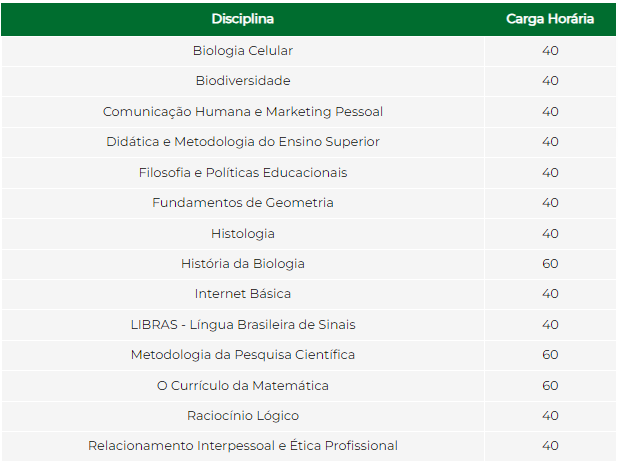Image resolution: width=618 pixels, height=468 pixels.
Task: Select Filosofia e Políticas Educacionais row
Action: 243,173
